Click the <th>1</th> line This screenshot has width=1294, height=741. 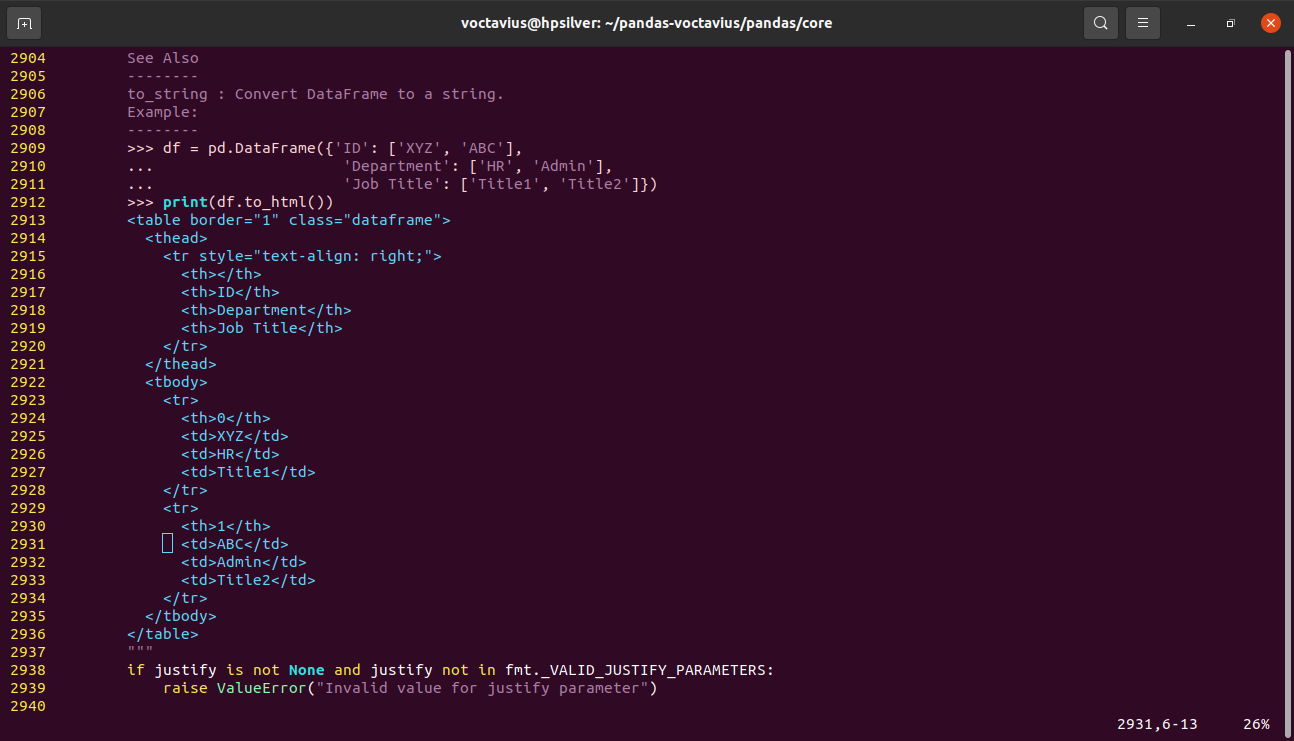226,526
